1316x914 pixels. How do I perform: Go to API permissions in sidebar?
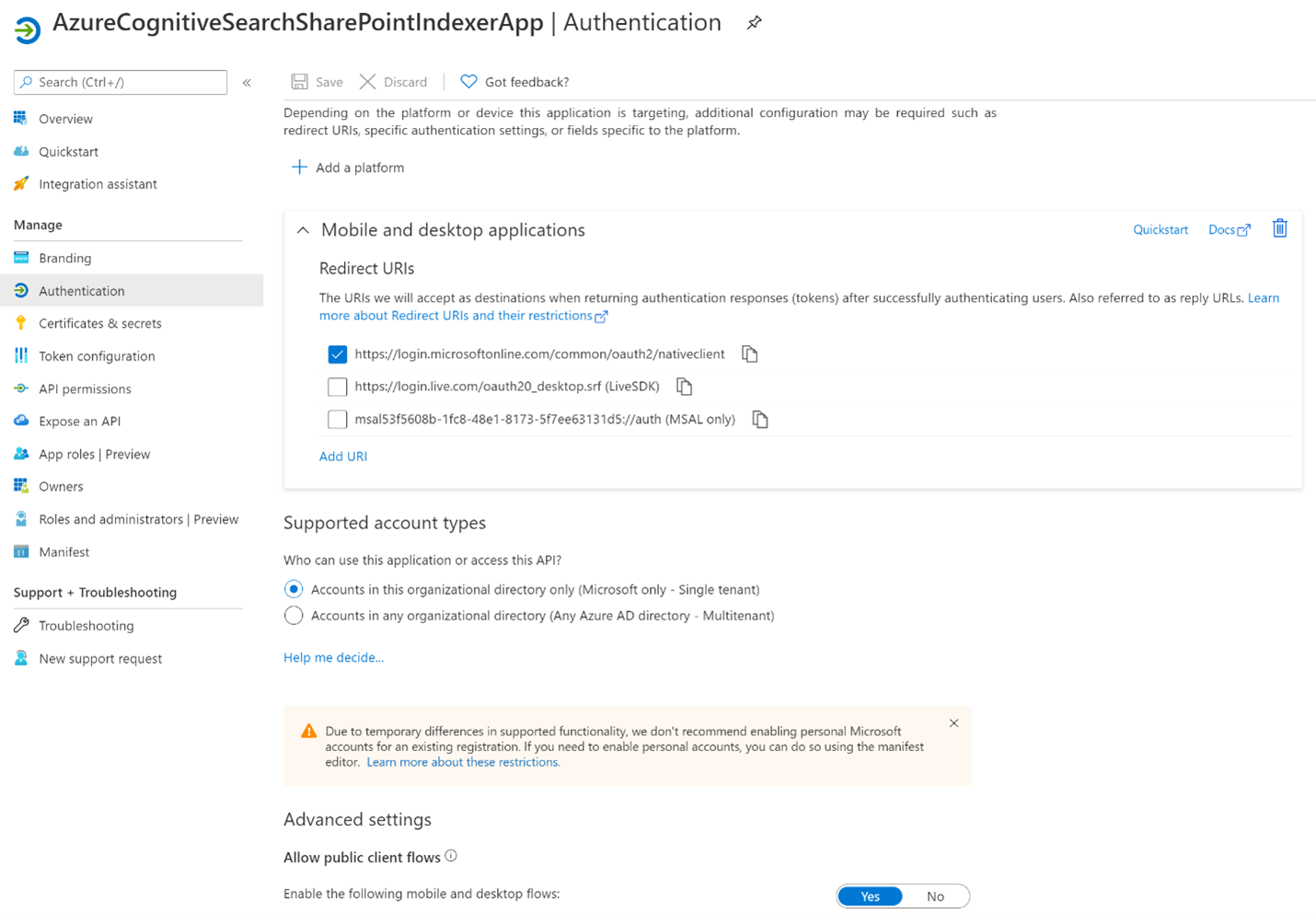click(x=85, y=388)
